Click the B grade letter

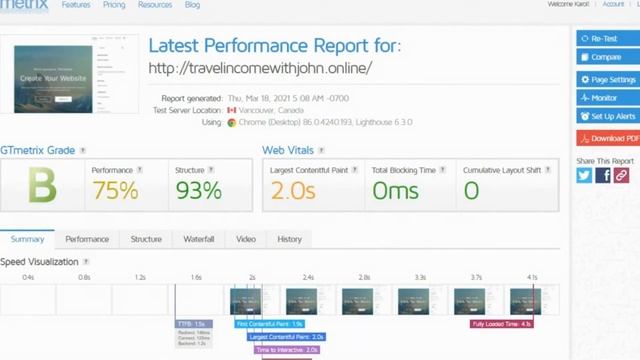[42, 186]
